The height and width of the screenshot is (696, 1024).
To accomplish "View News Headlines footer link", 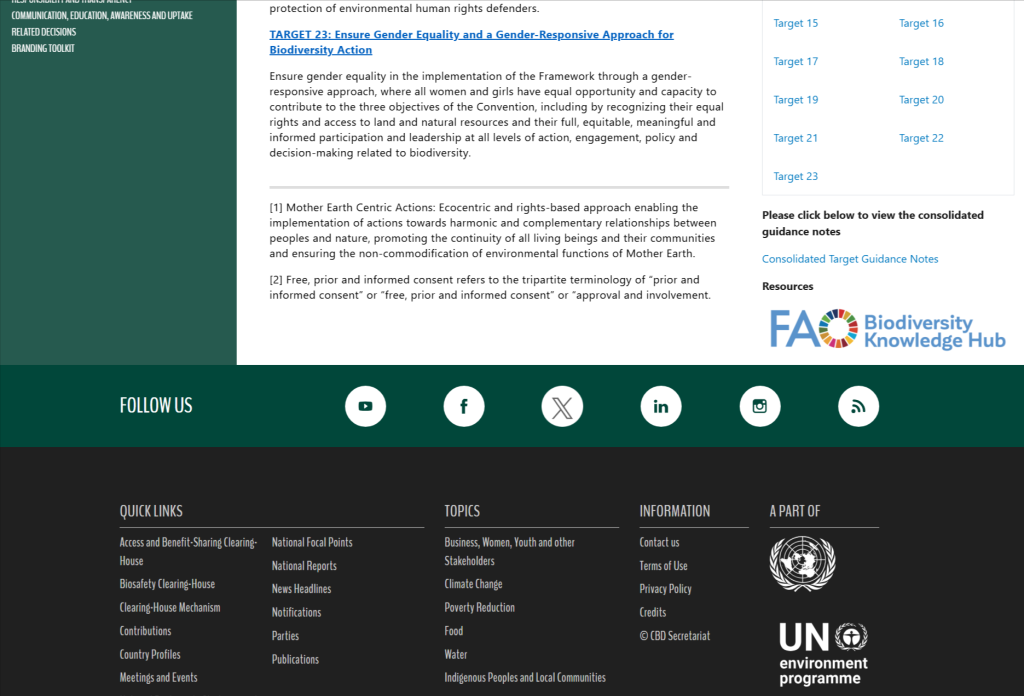I will point(301,589).
